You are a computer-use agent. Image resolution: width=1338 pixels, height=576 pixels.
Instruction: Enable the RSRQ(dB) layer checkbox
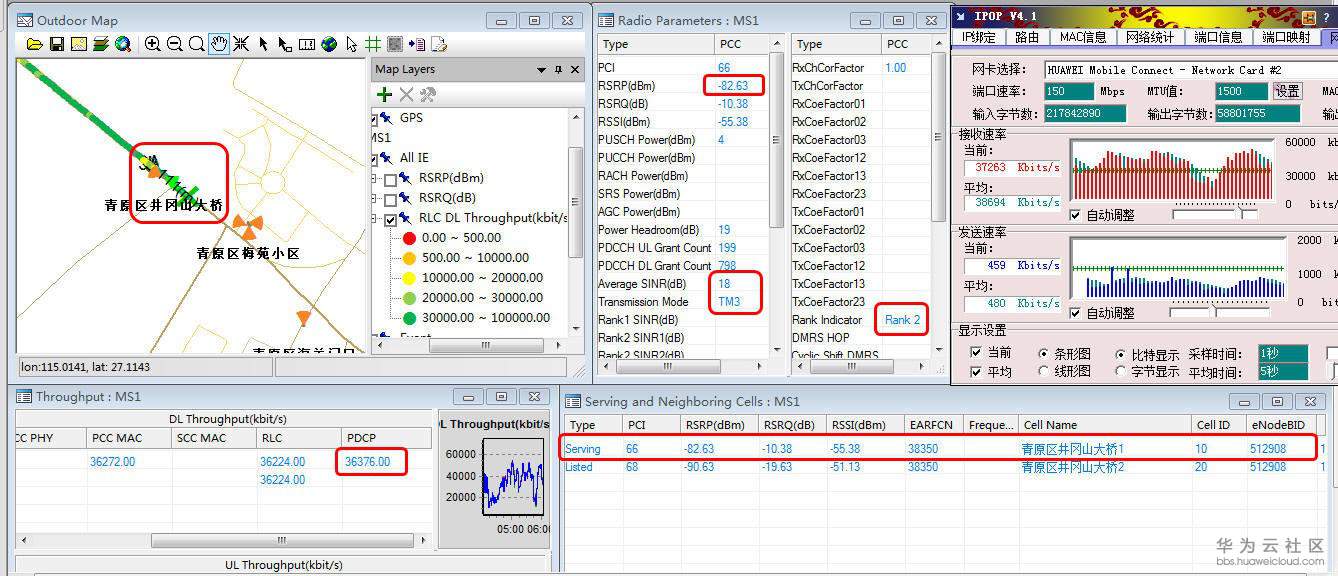click(x=391, y=198)
